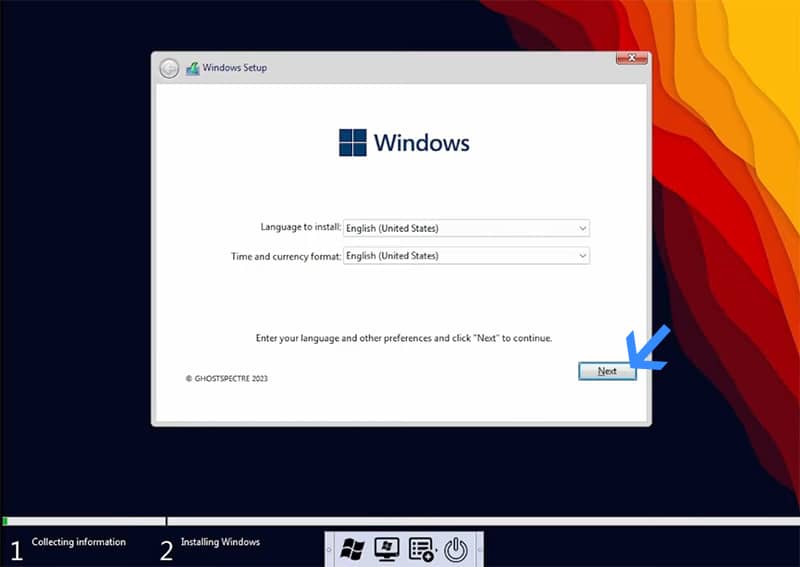Click the 'Time and currency format:' label
Image resolution: width=800 pixels, height=567 pixels.
point(286,256)
